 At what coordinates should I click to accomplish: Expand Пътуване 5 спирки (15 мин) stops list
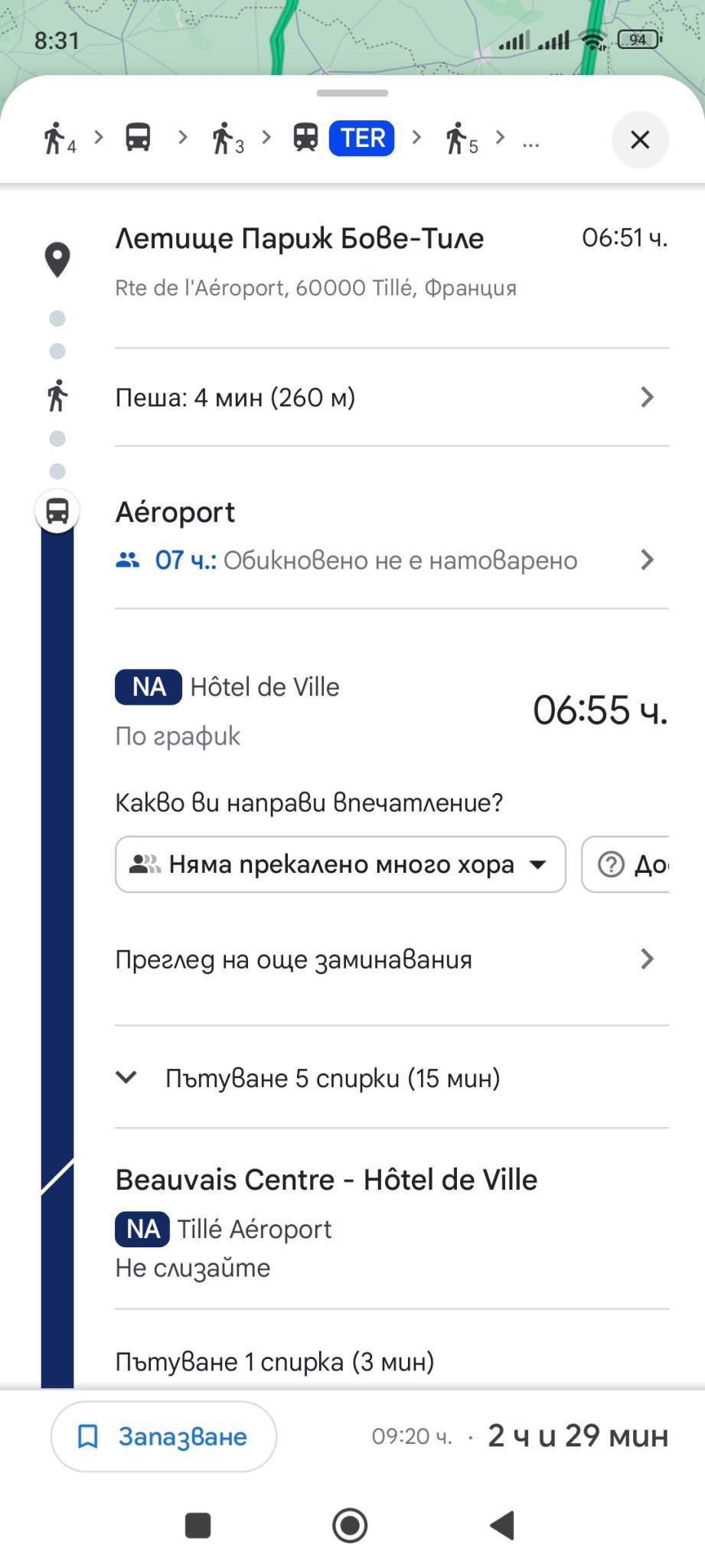tap(332, 1078)
